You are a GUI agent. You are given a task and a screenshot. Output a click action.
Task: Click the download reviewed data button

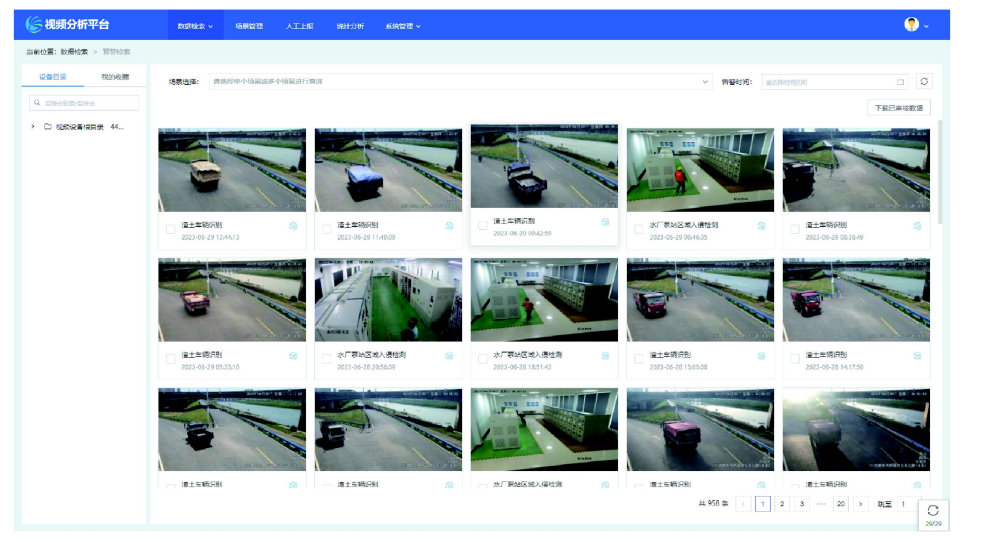pos(899,108)
